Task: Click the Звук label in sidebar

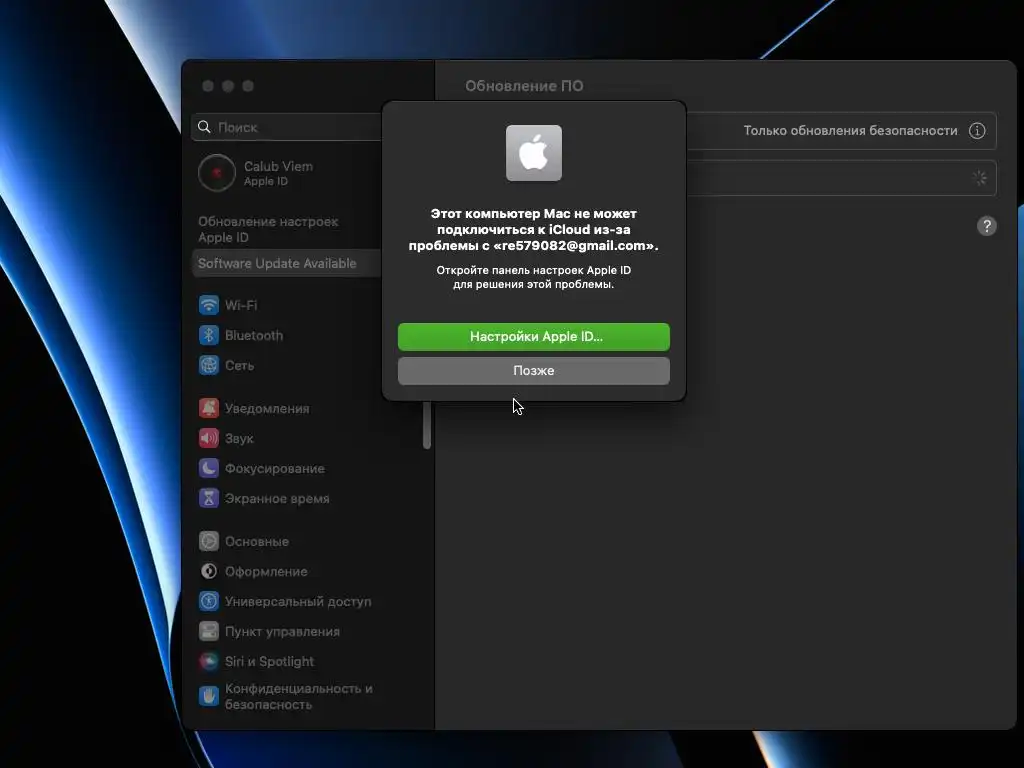Action: click(x=239, y=438)
